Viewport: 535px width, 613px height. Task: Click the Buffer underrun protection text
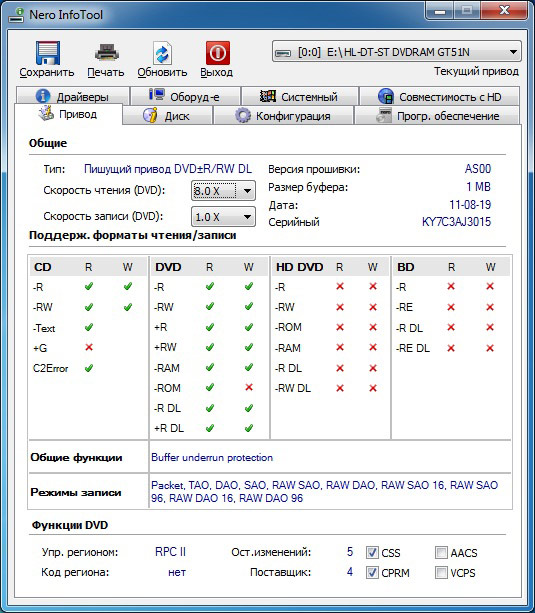(x=212, y=457)
